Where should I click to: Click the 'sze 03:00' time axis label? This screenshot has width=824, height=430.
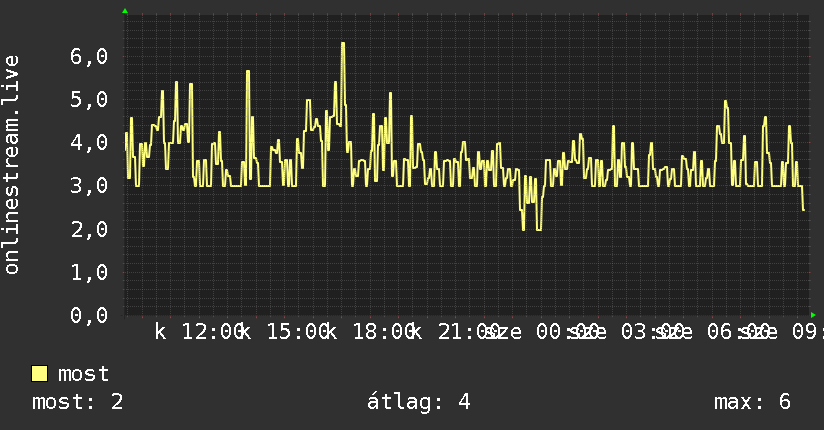[x=626, y=332]
